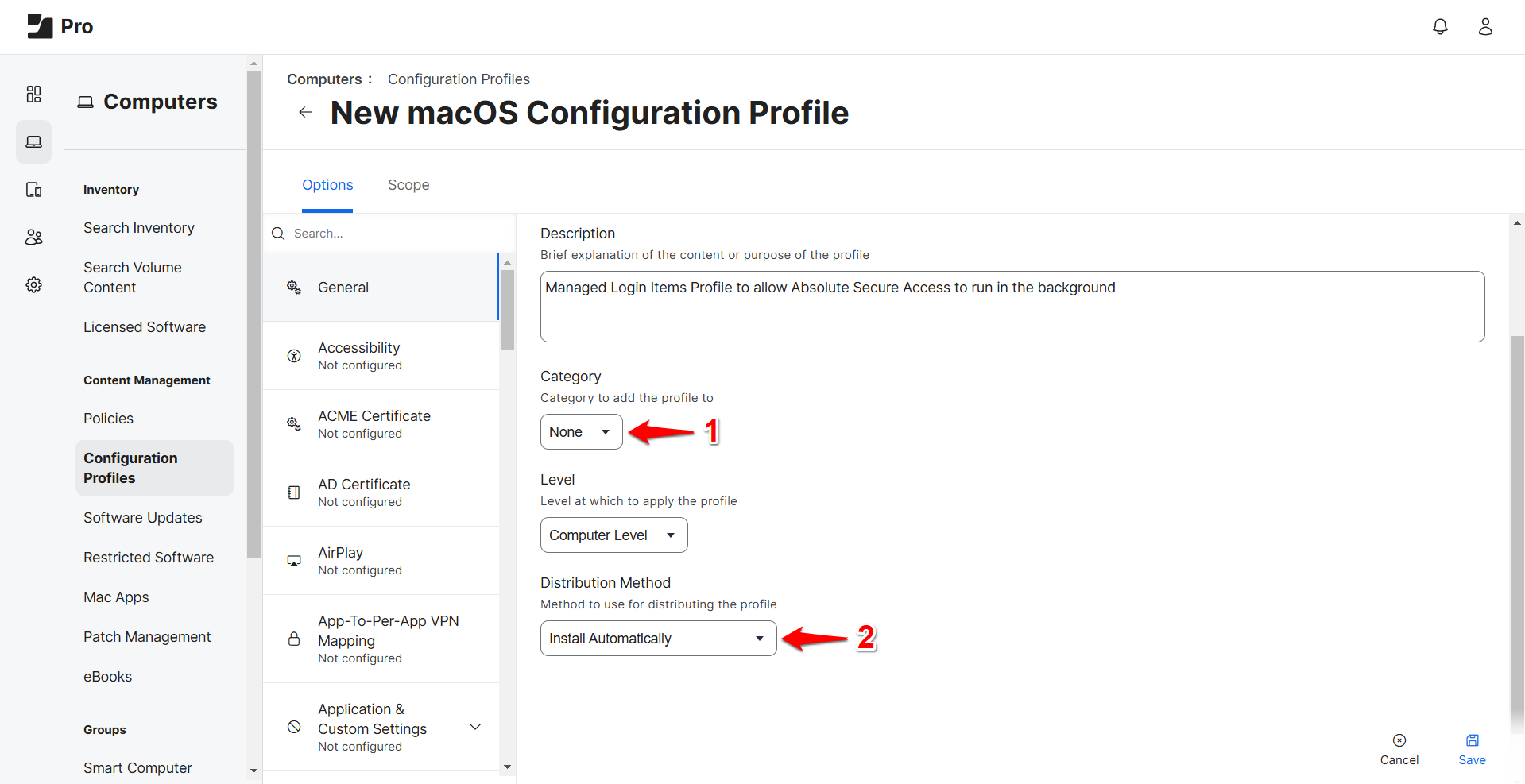Click into the Description text box

(x=1012, y=307)
